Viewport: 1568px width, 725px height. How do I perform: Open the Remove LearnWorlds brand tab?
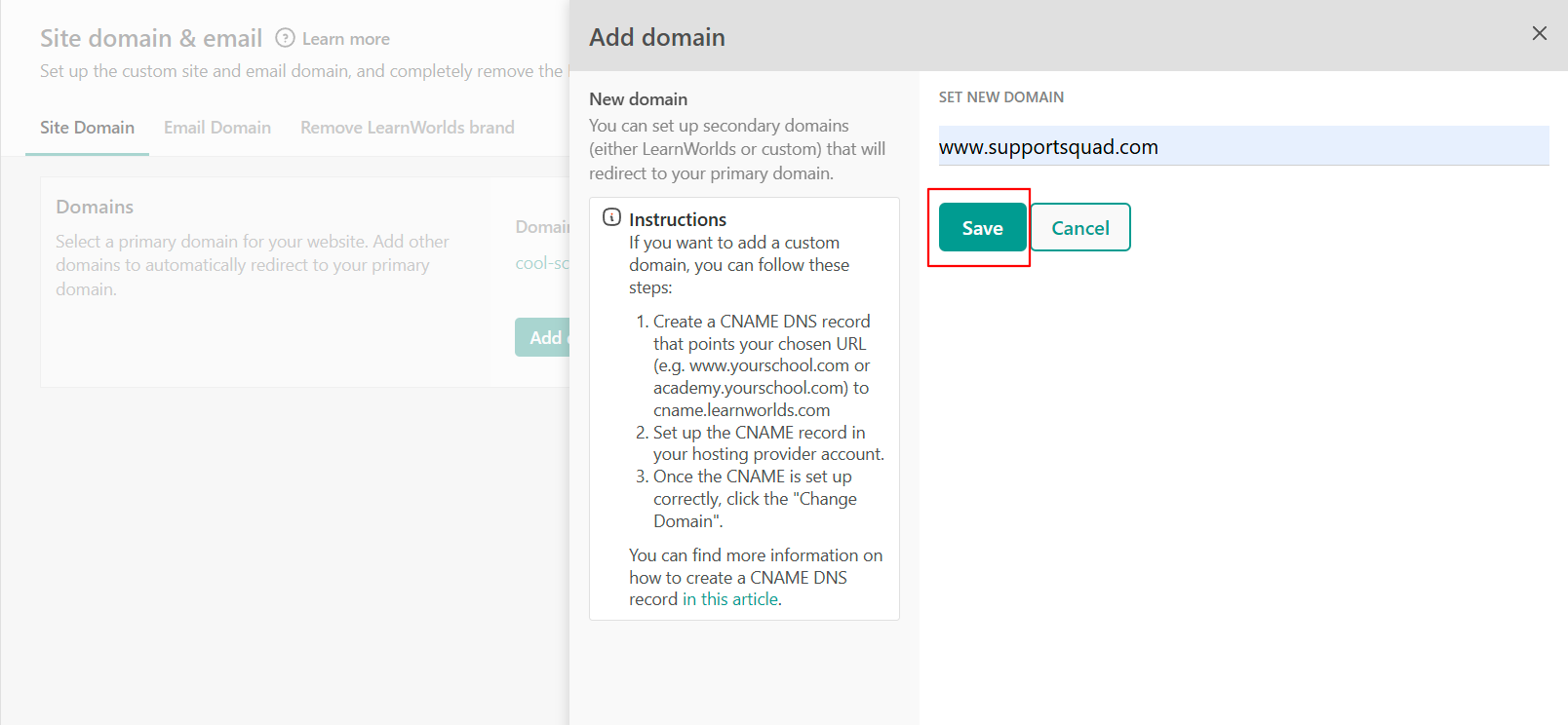[408, 128]
